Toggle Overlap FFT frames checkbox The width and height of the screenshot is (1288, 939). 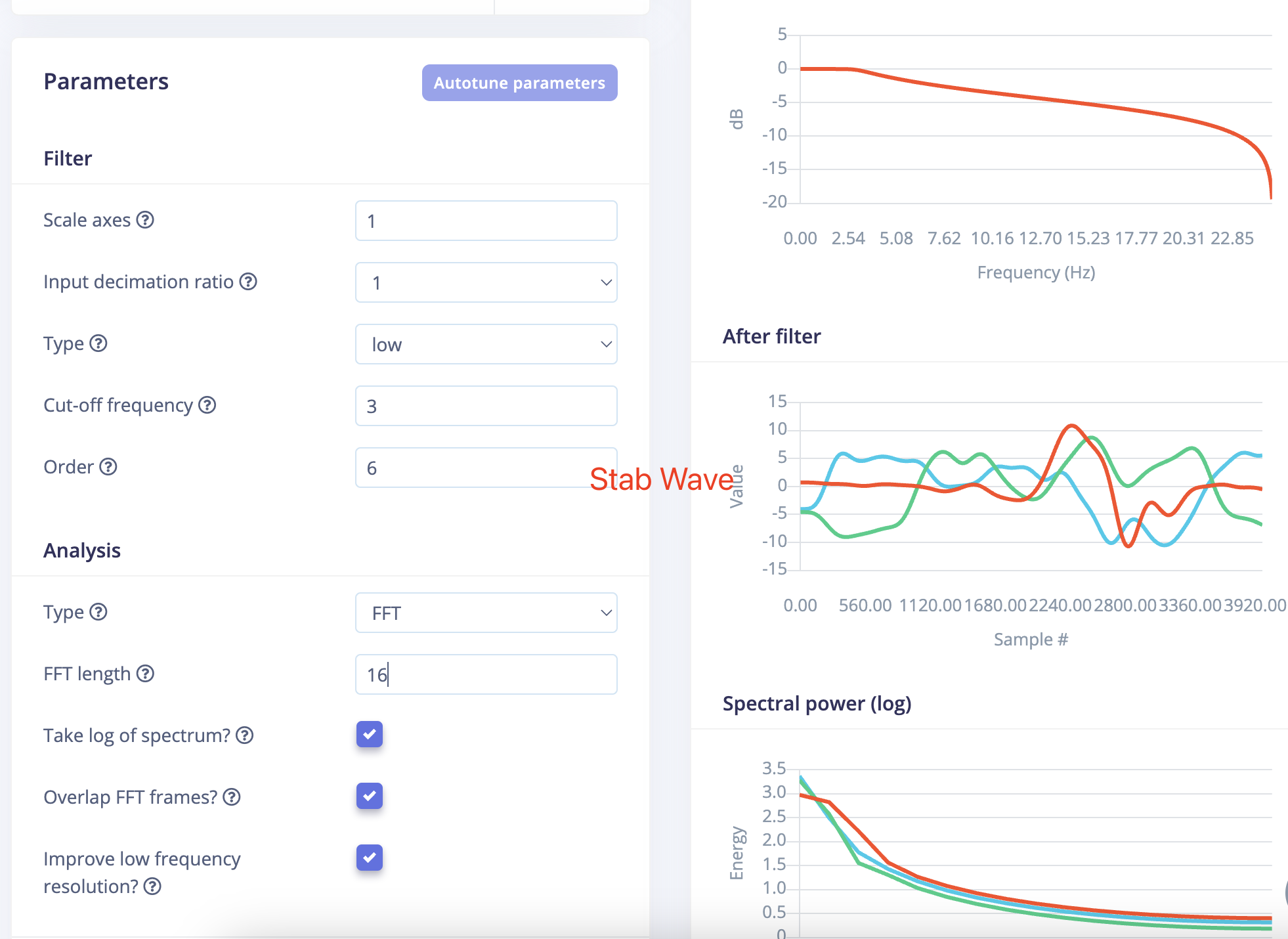pos(370,796)
